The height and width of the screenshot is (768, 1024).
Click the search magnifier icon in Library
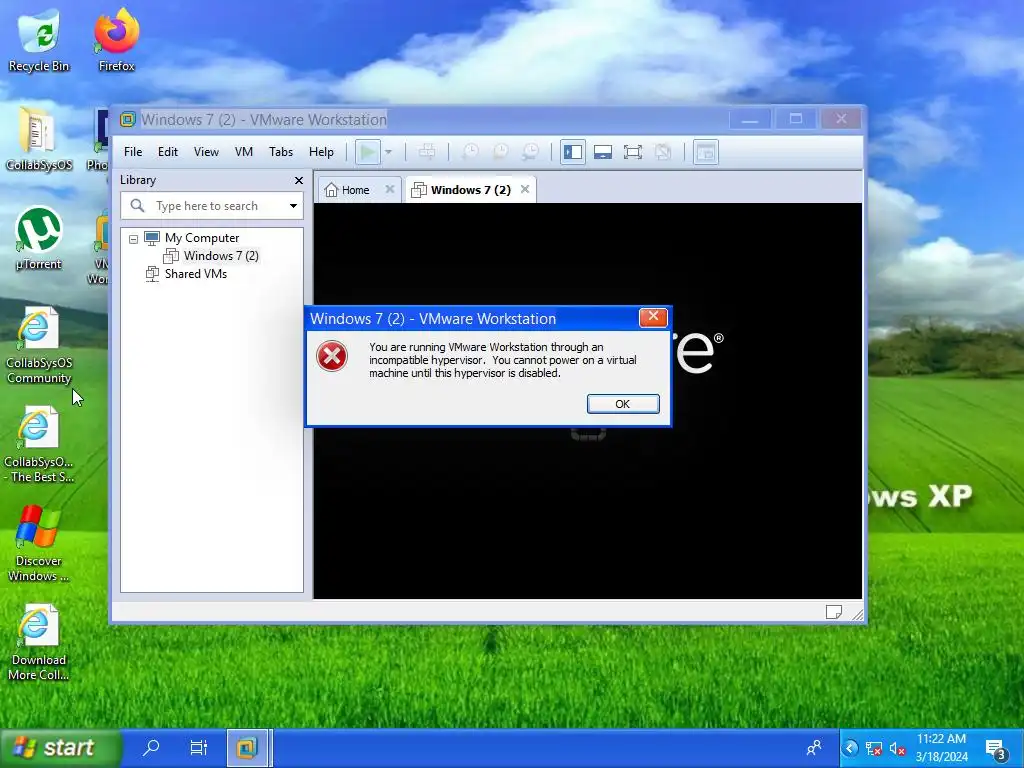(137, 206)
